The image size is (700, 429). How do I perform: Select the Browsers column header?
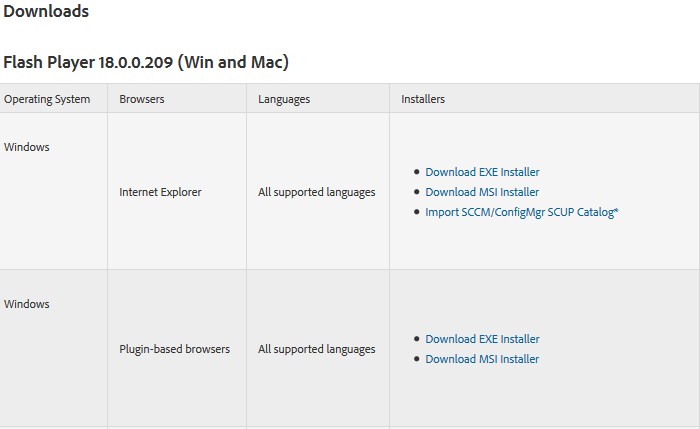(x=142, y=99)
